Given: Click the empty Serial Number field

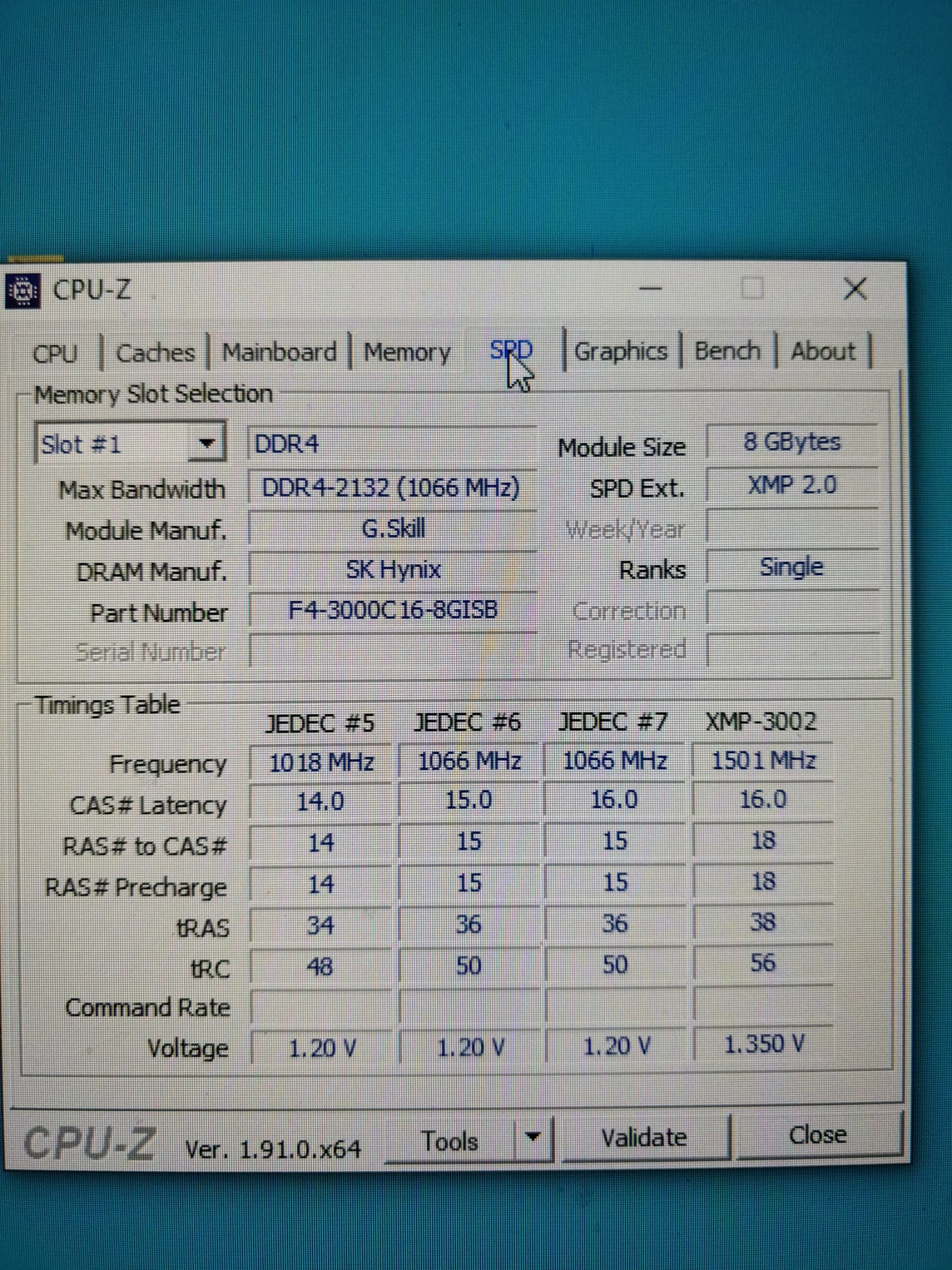Looking at the screenshot, I should coord(392,651).
